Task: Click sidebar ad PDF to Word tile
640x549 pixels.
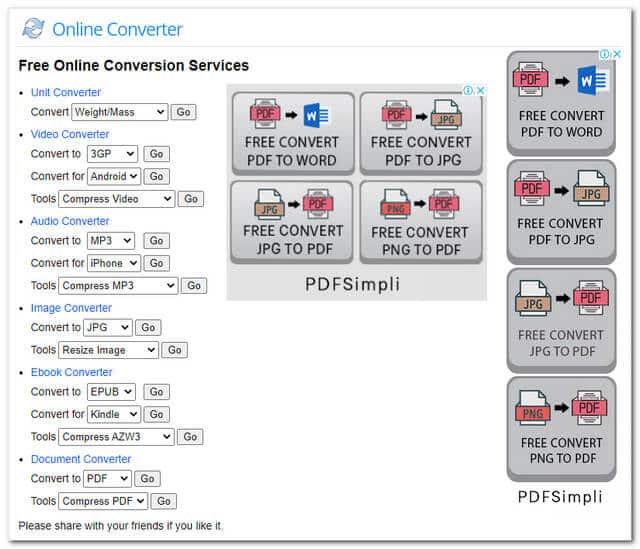Action: click(561, 103)
